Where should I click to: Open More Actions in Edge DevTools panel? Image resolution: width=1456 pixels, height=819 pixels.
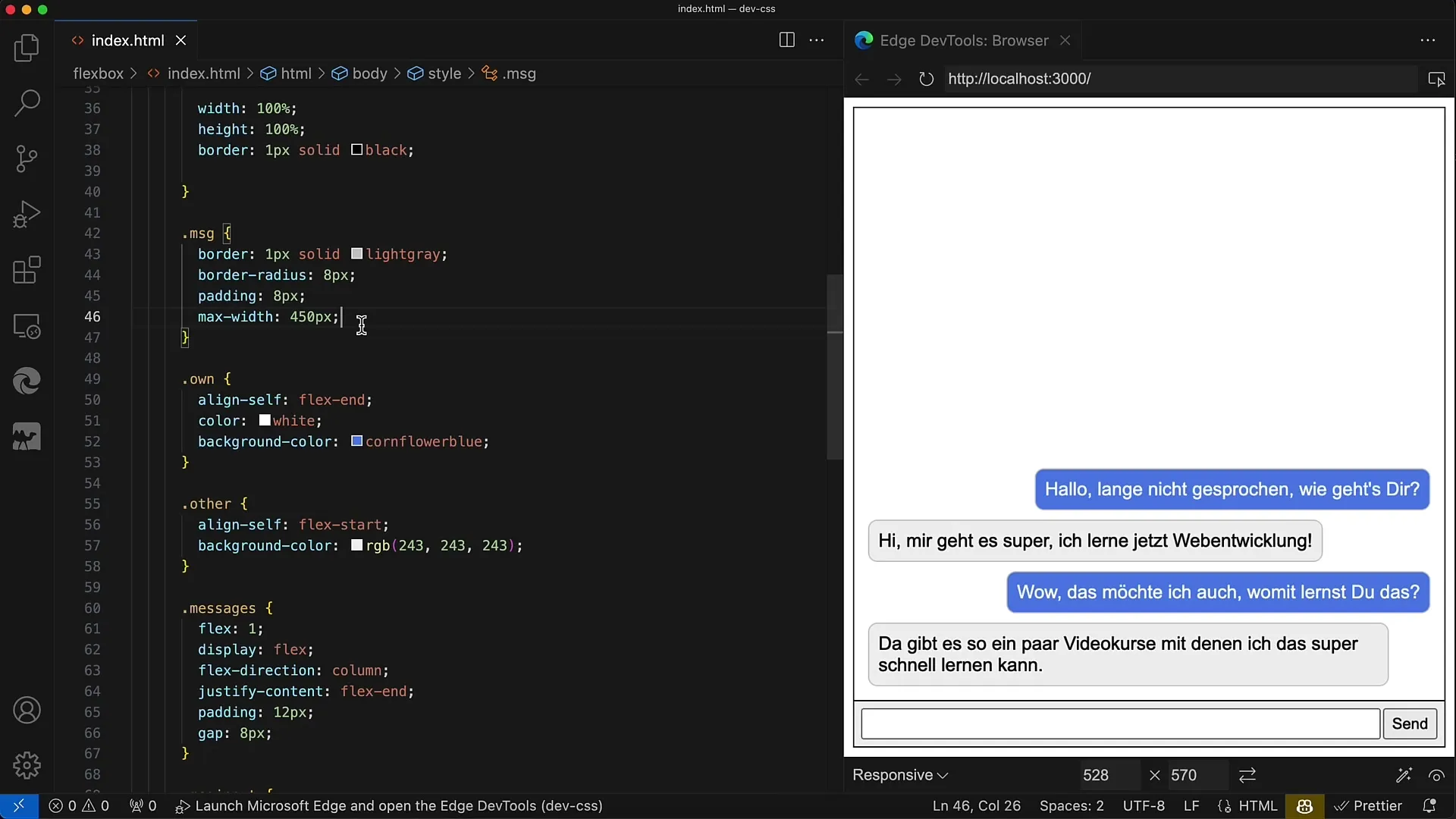click(x=1428, y=40)
